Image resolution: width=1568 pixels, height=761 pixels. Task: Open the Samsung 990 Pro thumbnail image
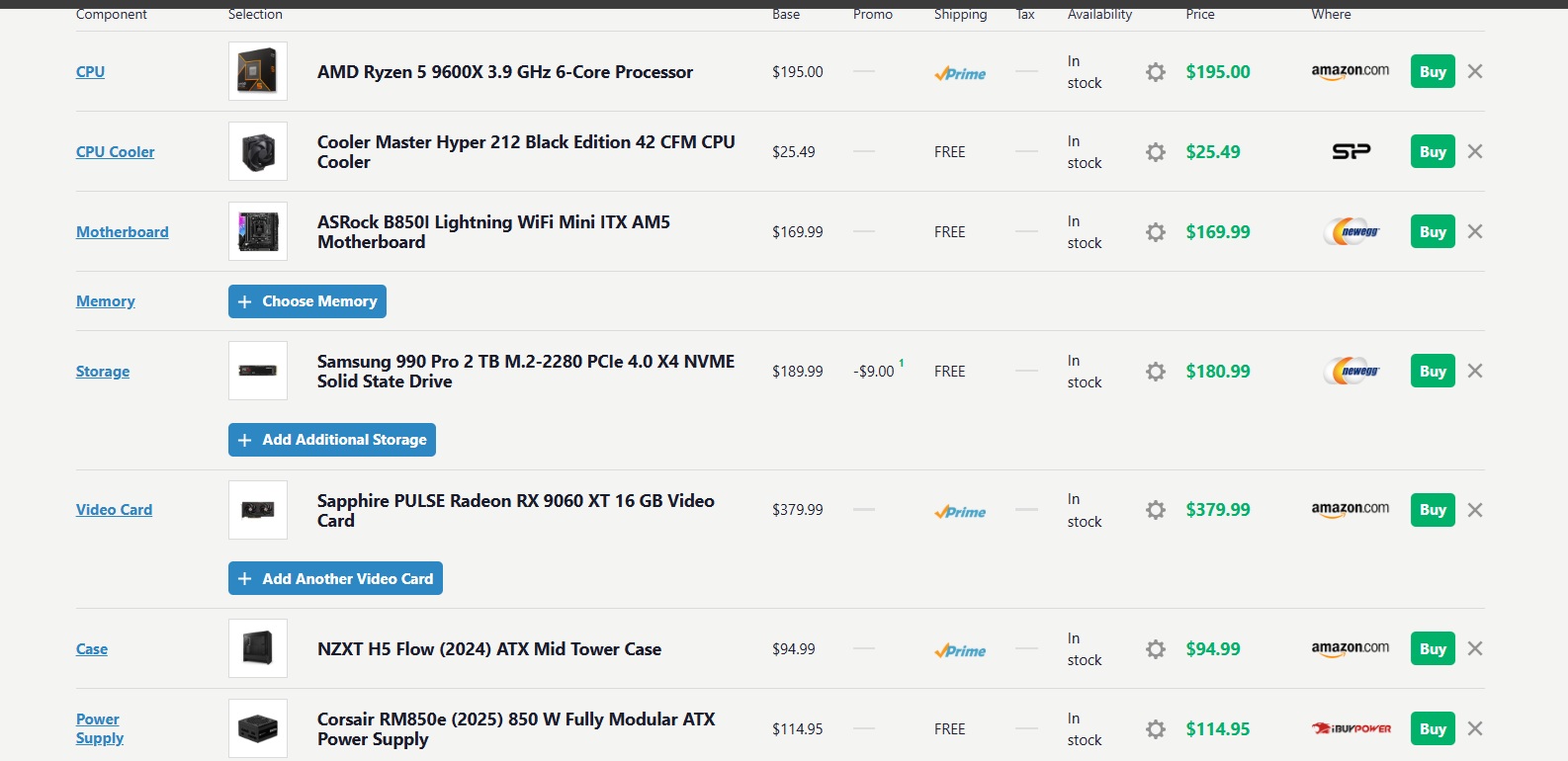tap(258, 371)
